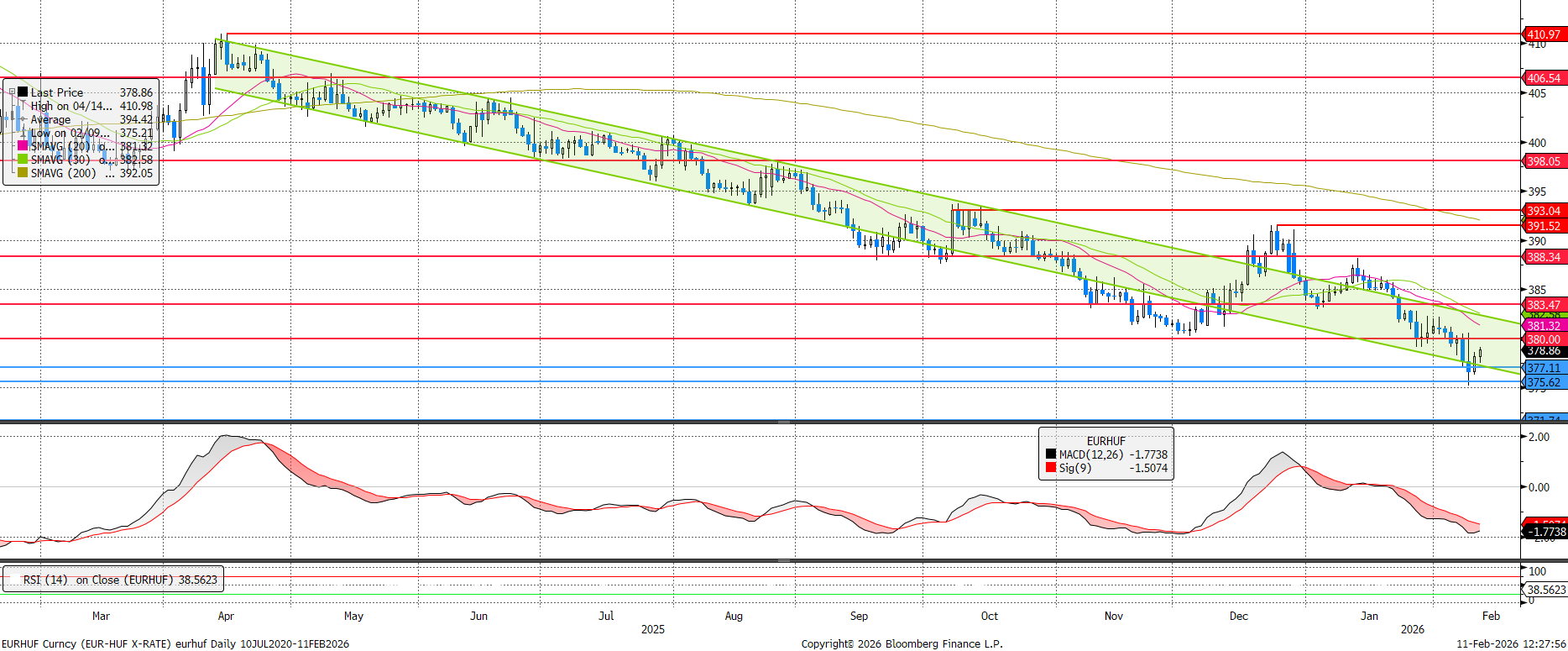Viewport: 1568px width, 651px height.
Task: Click the EURHUF title in MACD legend
Action: click(x=1105, y=441)
